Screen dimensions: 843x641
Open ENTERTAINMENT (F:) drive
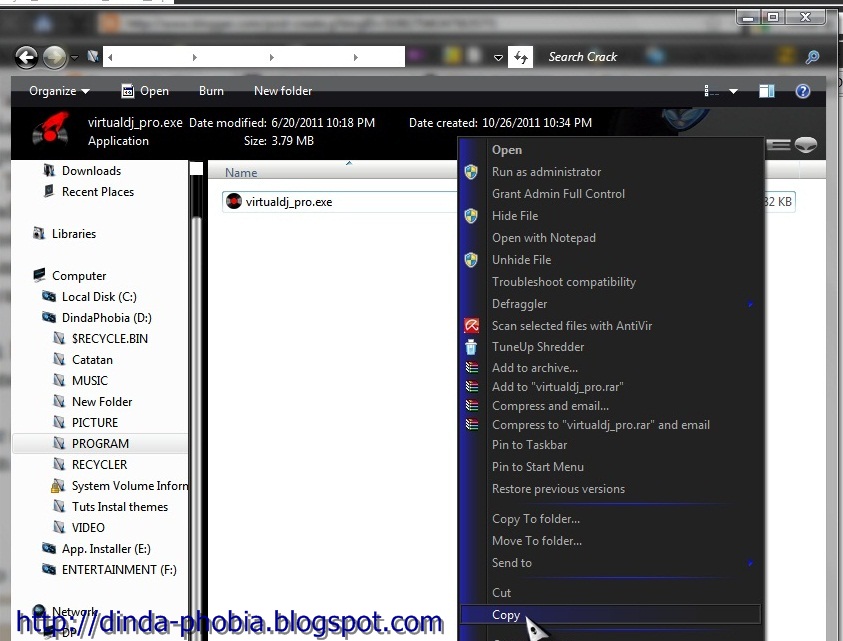pyautogui.click(x=109, y=570)
